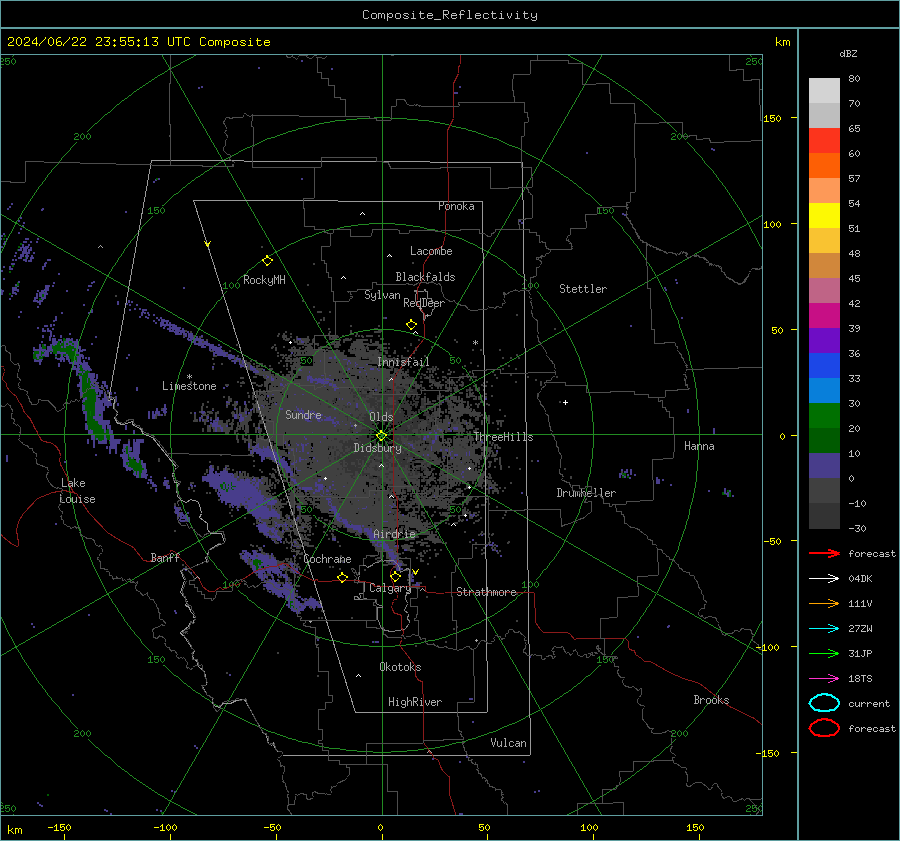The height and width of the screenshot is (841, 900).
Task: Click the bright yellow swatch on dBZ scale
Action: (824, 215)
